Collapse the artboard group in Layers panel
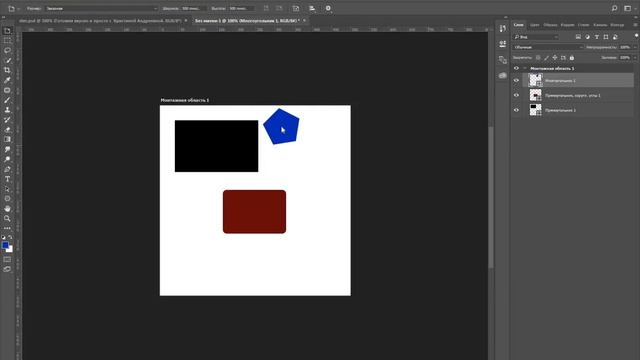The image size is (640, 360). 525,68
